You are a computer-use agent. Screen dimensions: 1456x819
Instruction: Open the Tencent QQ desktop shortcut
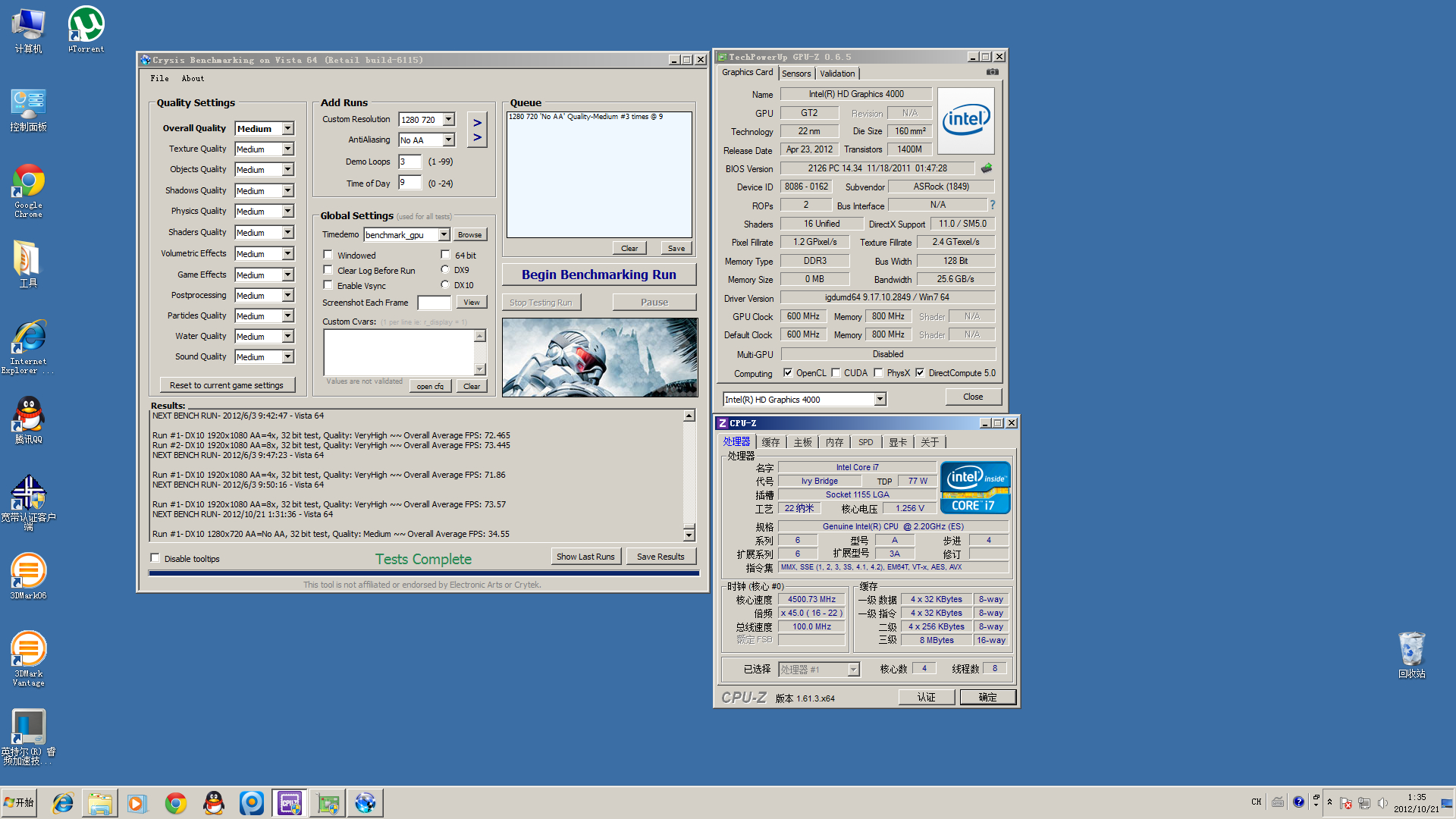tap(28, 420)
